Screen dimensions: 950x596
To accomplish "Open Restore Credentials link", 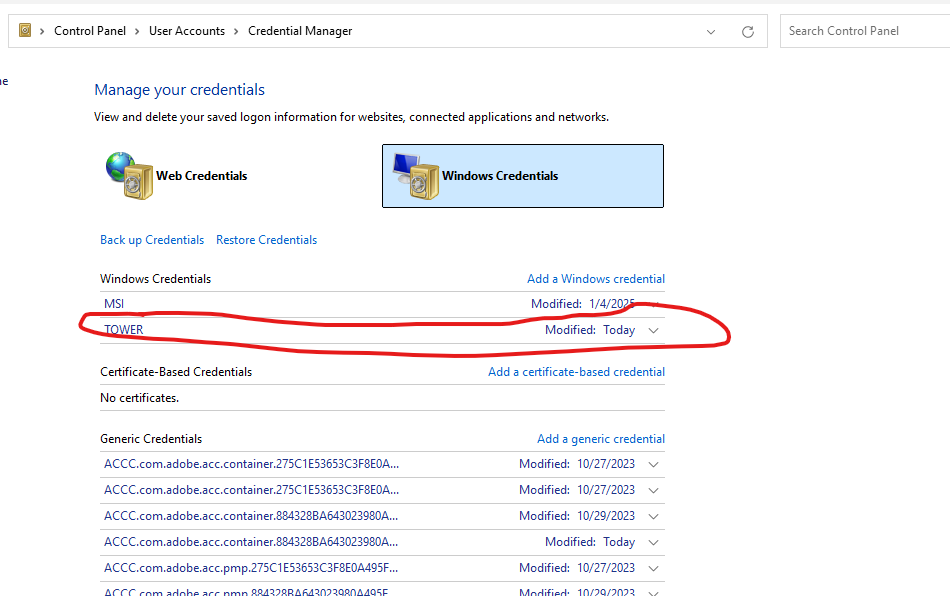I will point(267,240).
